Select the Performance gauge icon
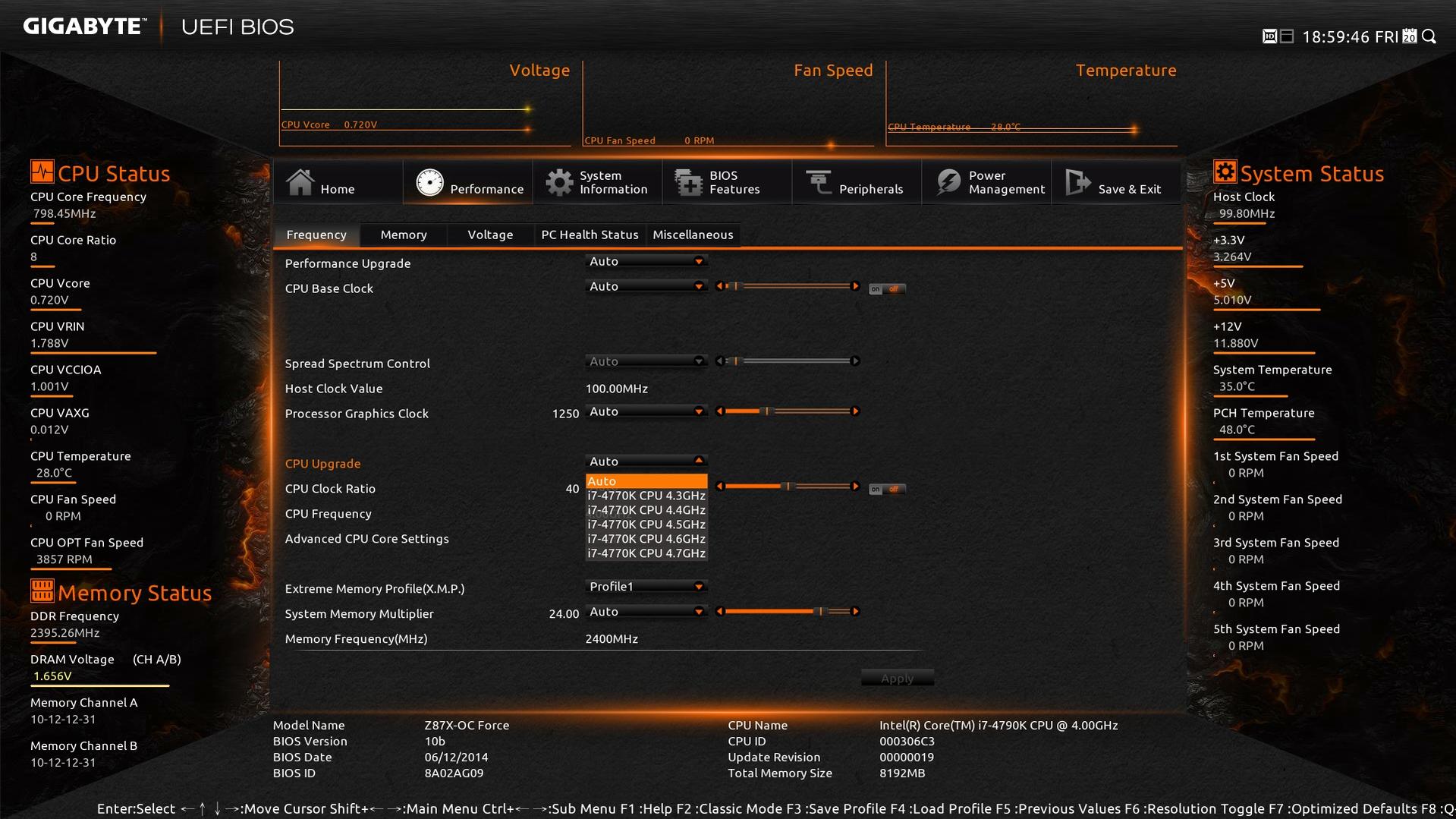The image size is (1456, 819). tap(429, 182)
